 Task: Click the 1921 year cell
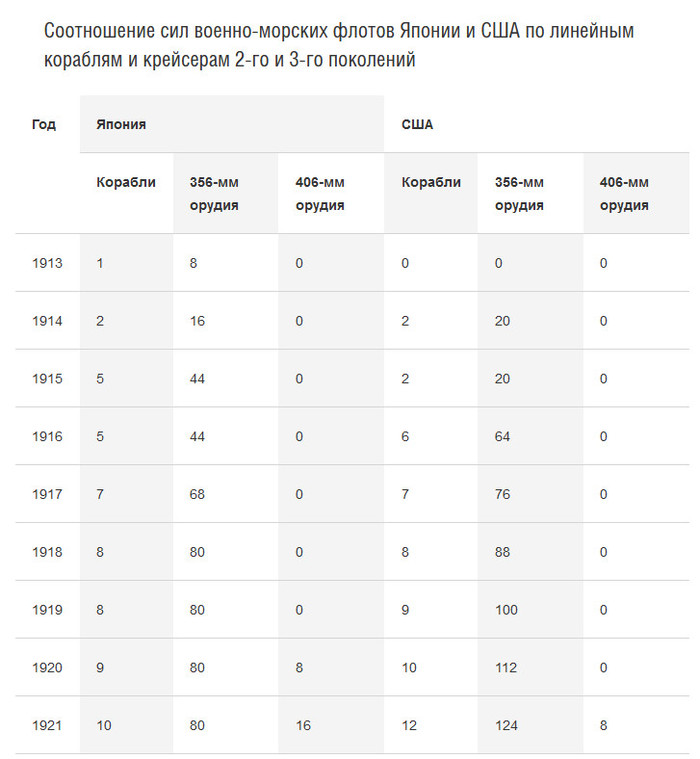tap(47, 725)
